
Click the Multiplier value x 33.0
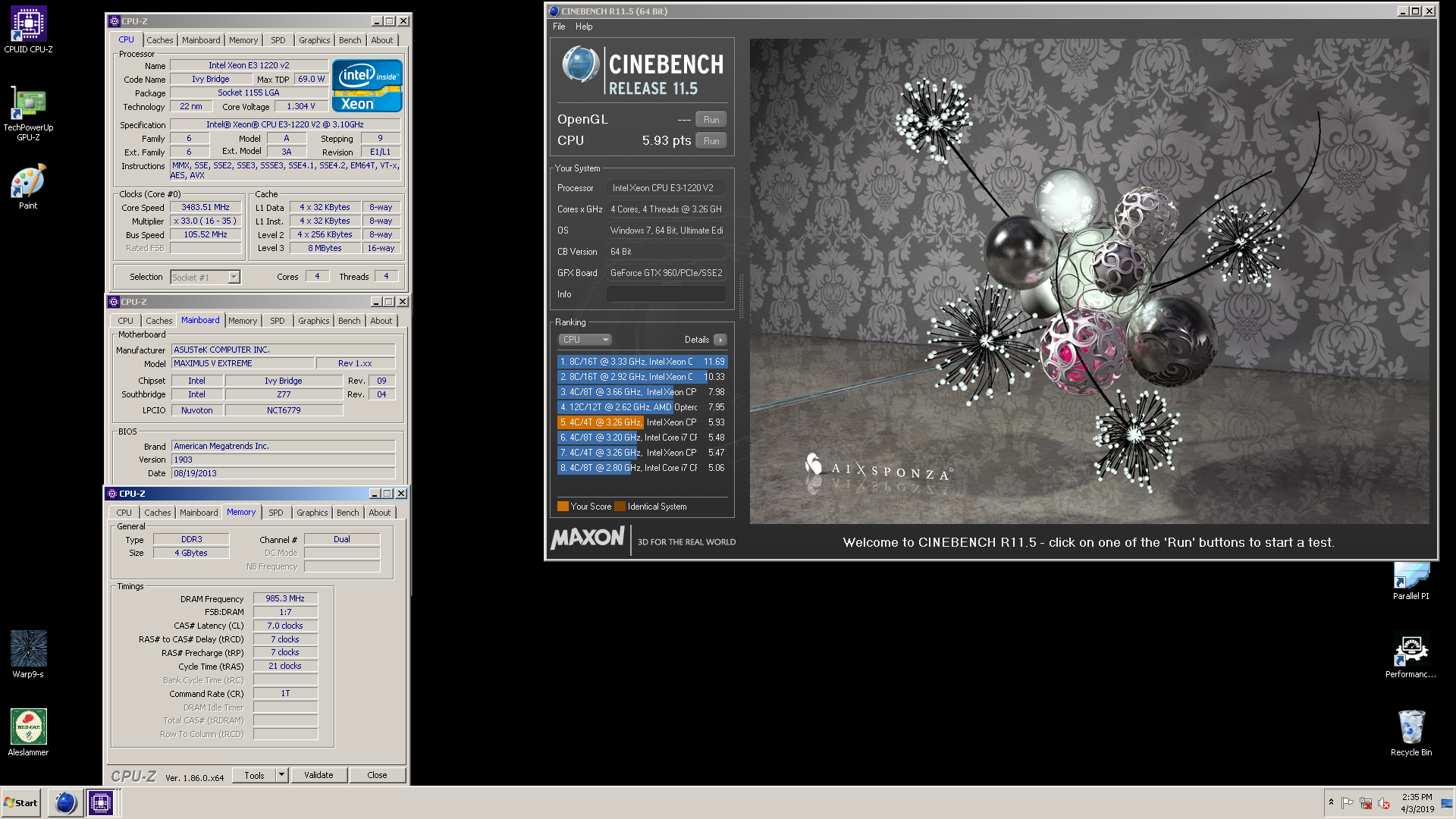[206, 221]
